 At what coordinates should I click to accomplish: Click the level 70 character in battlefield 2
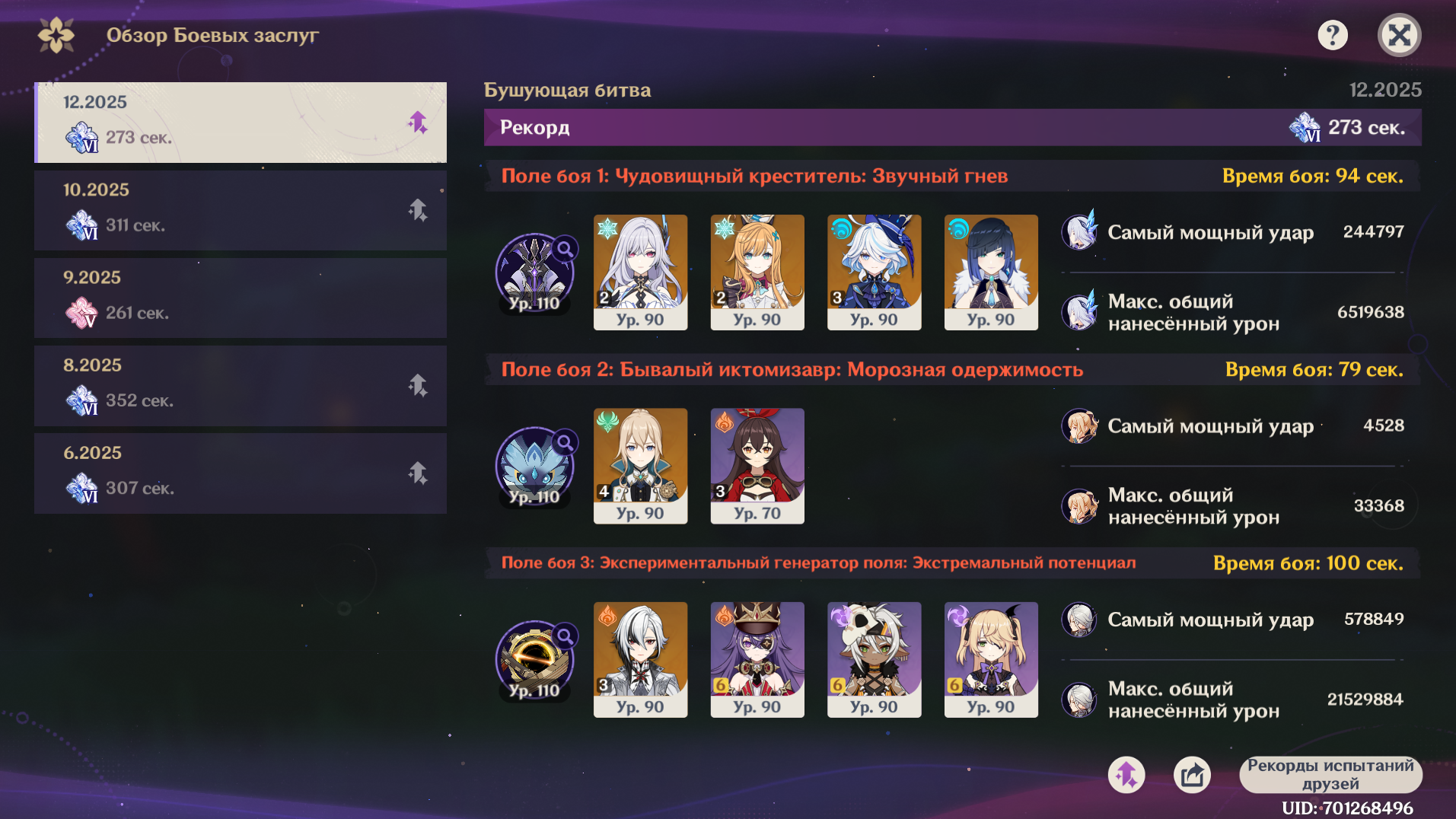[x=757, y=466]
